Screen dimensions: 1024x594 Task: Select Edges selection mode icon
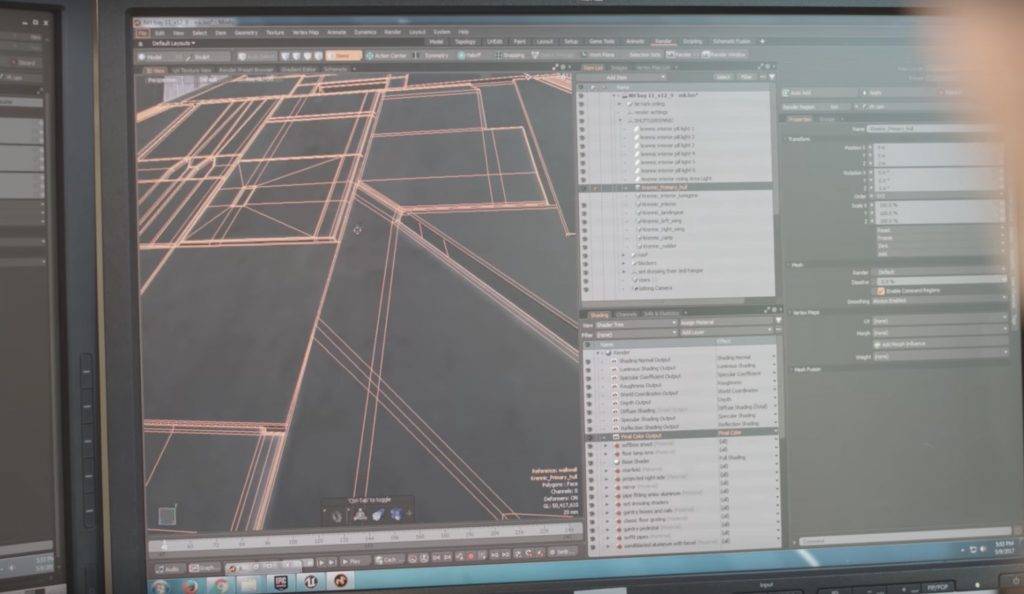click(x=296, y=56)
